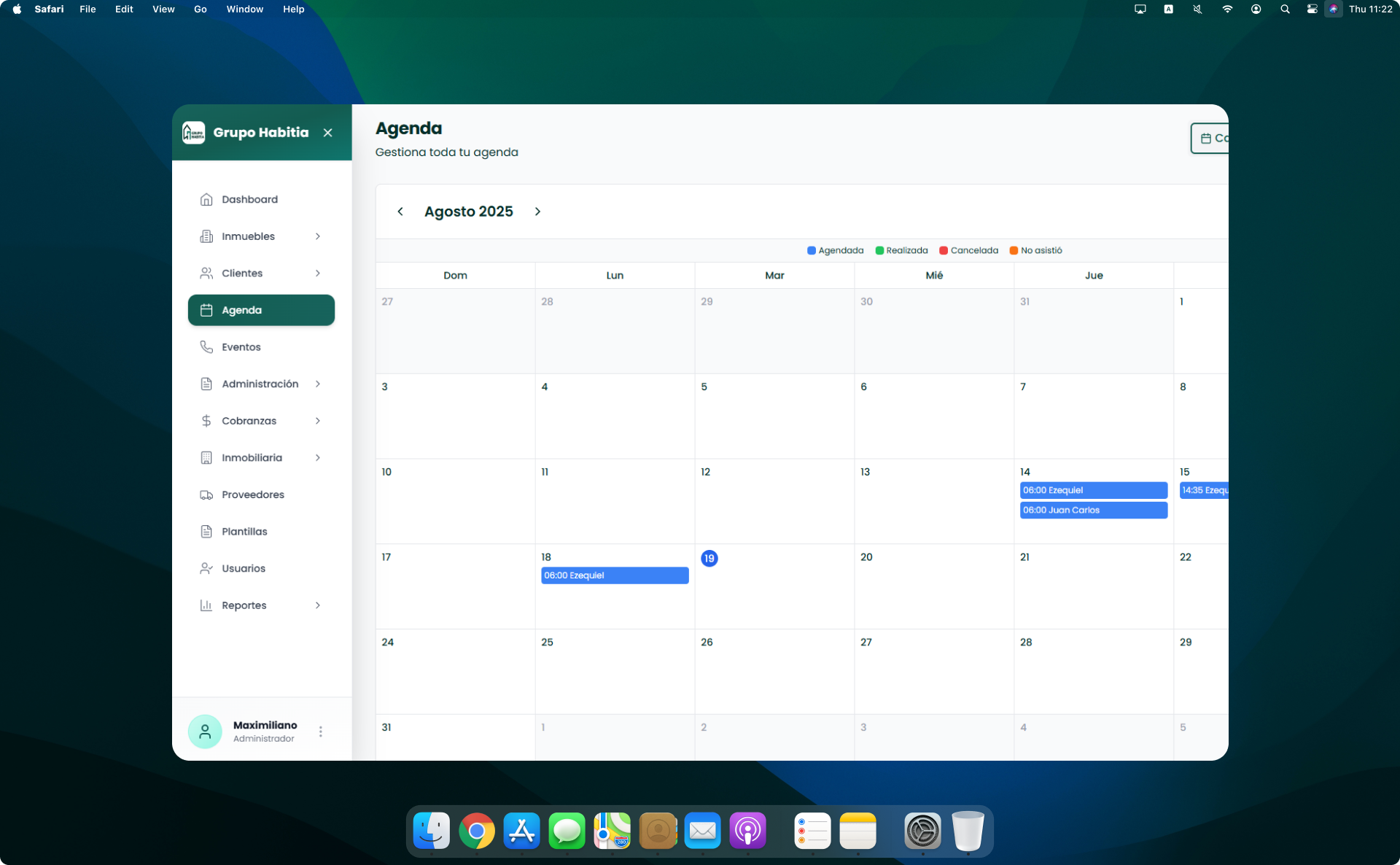Click the Cancelada red legend swatch

pos(944,251)
